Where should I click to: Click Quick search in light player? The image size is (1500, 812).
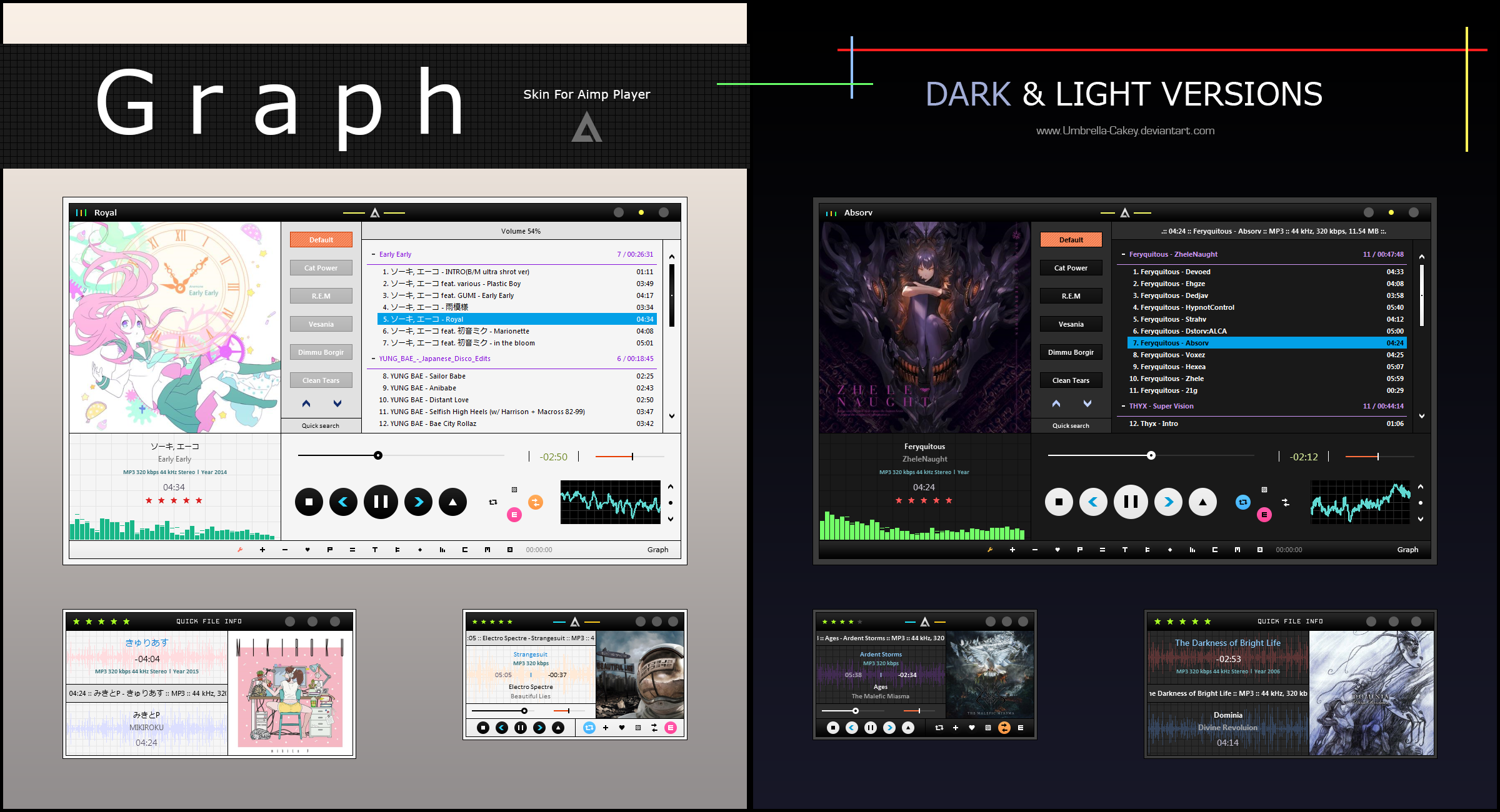point(321,426)
